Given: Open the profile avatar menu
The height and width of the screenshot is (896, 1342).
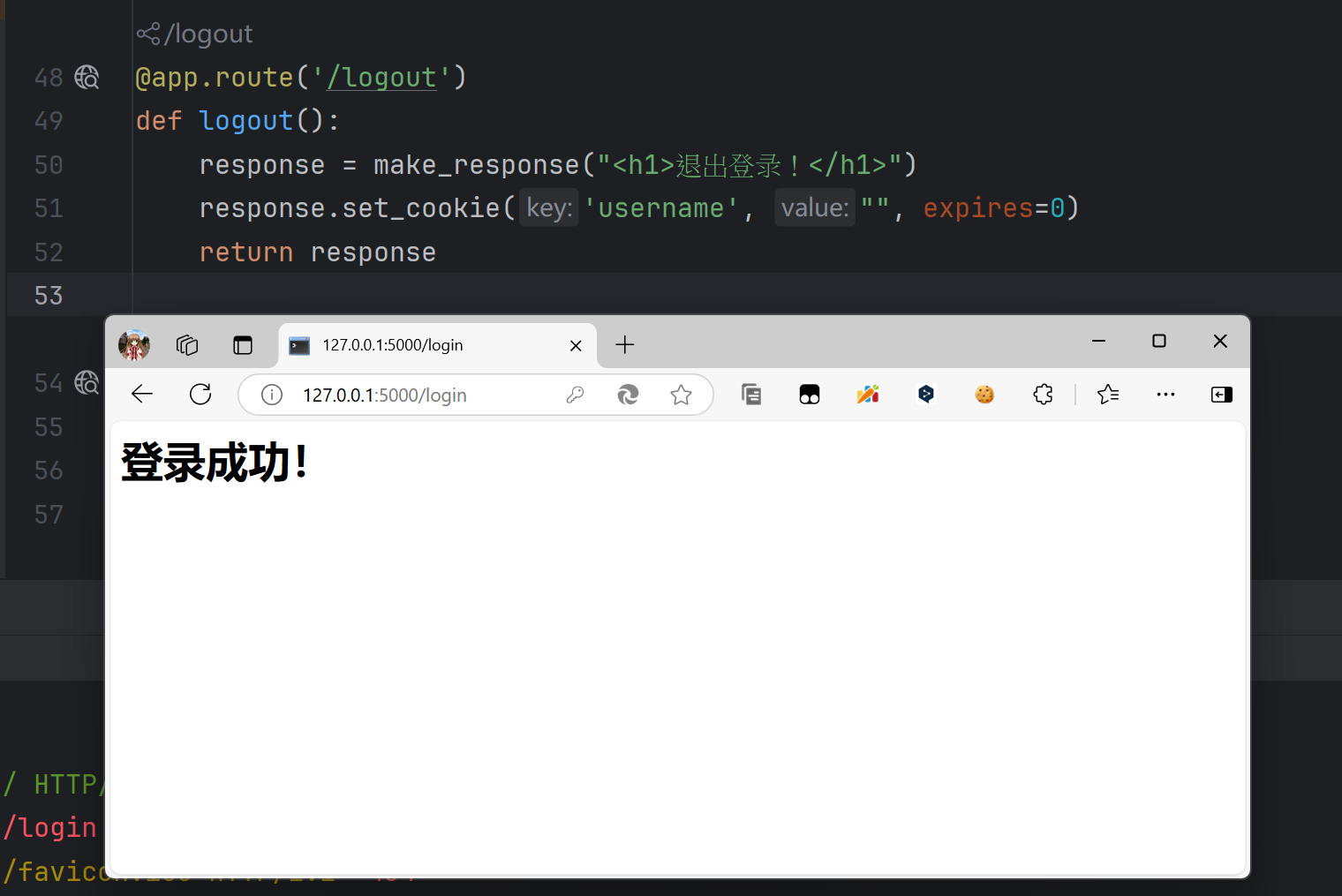Looking at the screenshot, I should pos(134,345).
